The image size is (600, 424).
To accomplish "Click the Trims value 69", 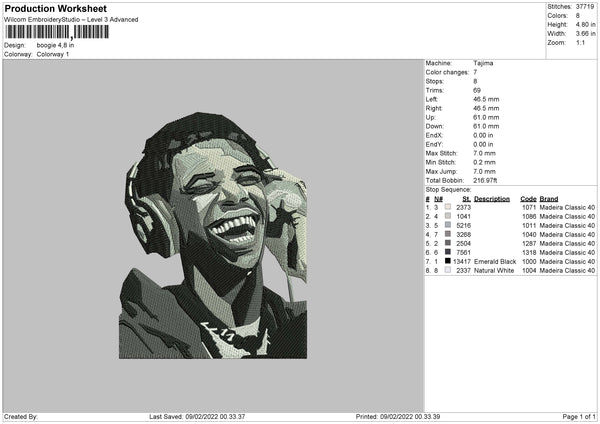I will coord(477,90).
